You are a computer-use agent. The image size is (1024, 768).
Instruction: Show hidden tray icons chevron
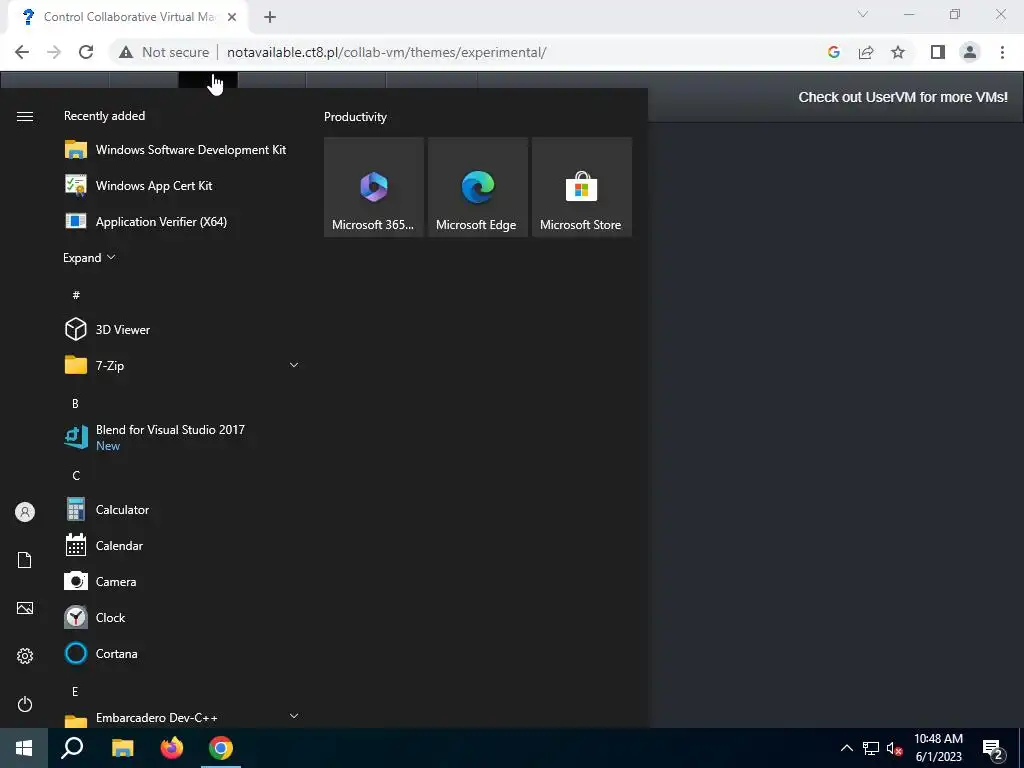coord(846,748)
